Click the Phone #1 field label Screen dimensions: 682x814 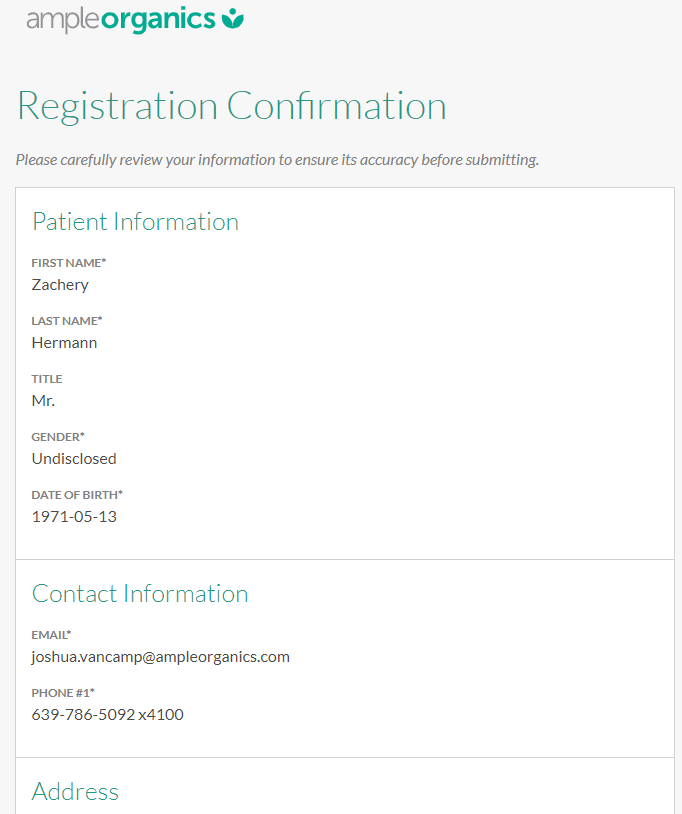pyautogui.click(x=63, y=693)
